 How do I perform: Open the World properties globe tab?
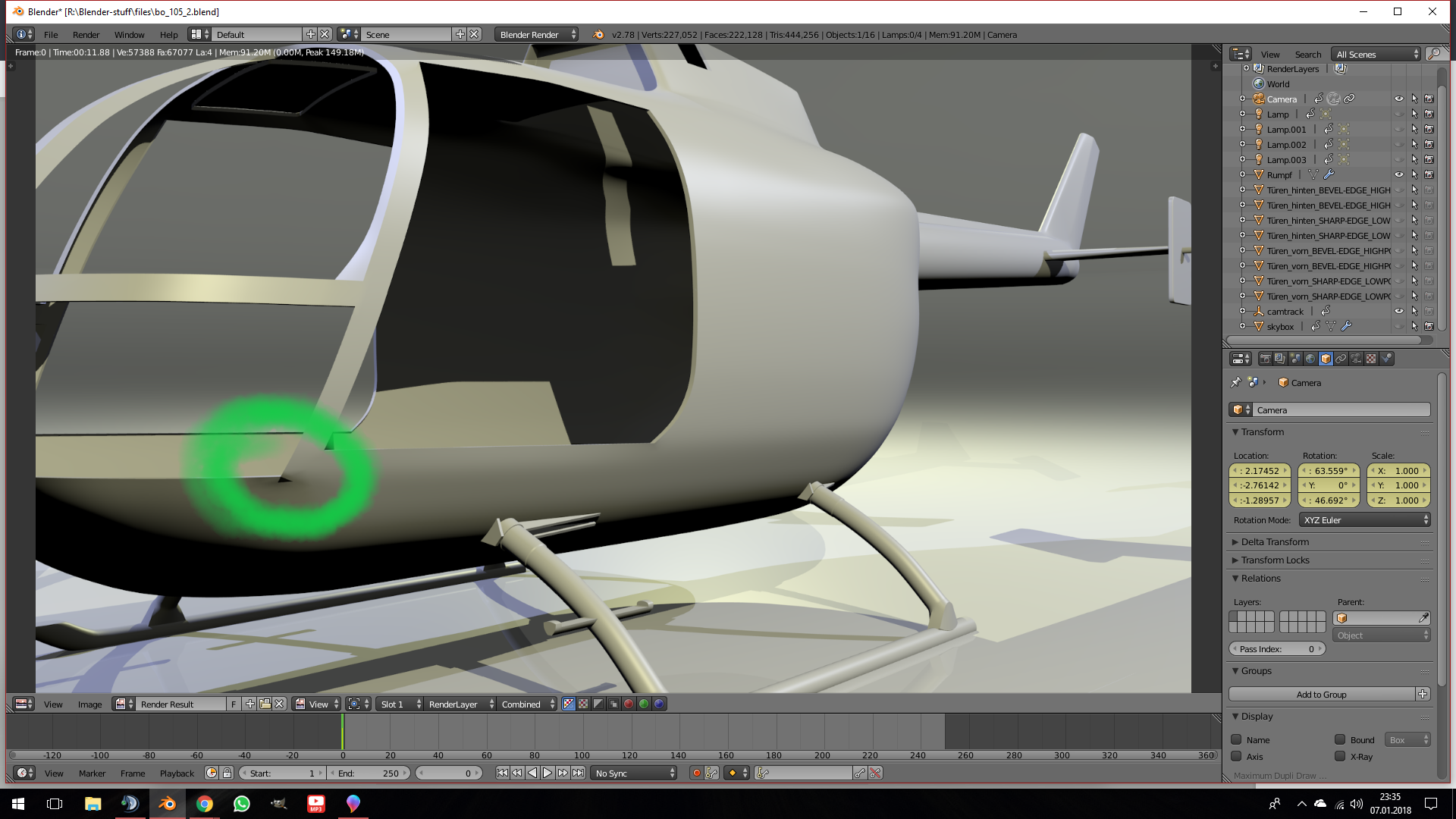tap(1310, 359)
